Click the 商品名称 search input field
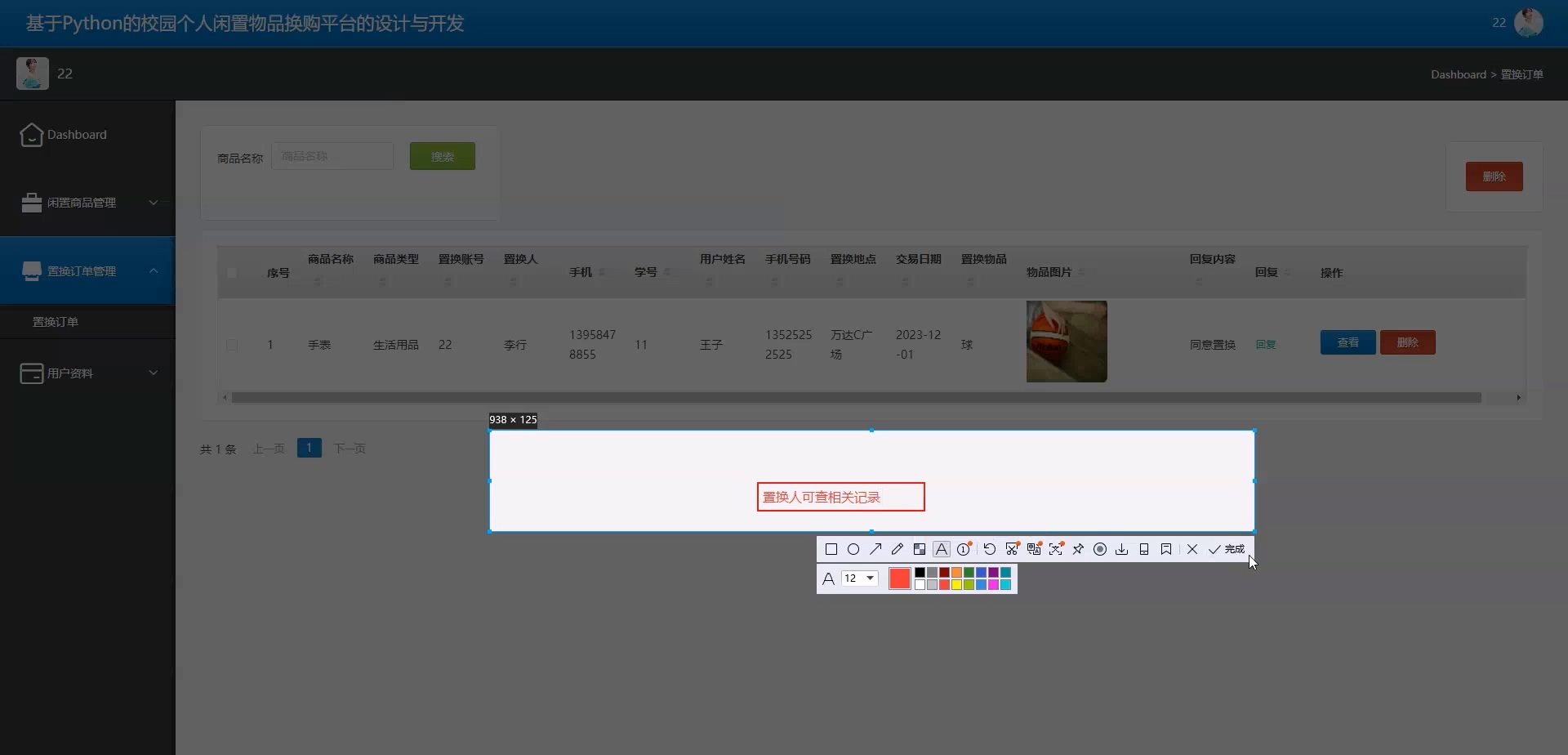The width and height of the screenshot is (1568, 755). tap(332, 156)
